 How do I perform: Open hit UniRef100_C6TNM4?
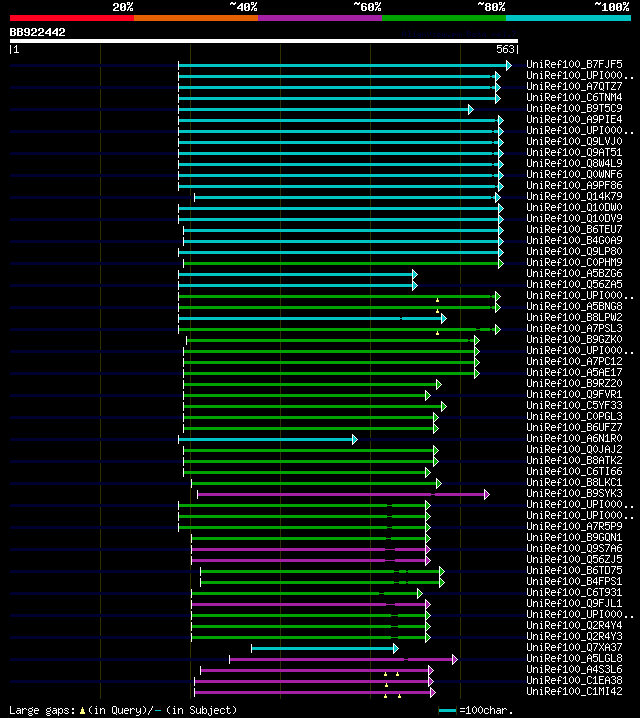574,97
